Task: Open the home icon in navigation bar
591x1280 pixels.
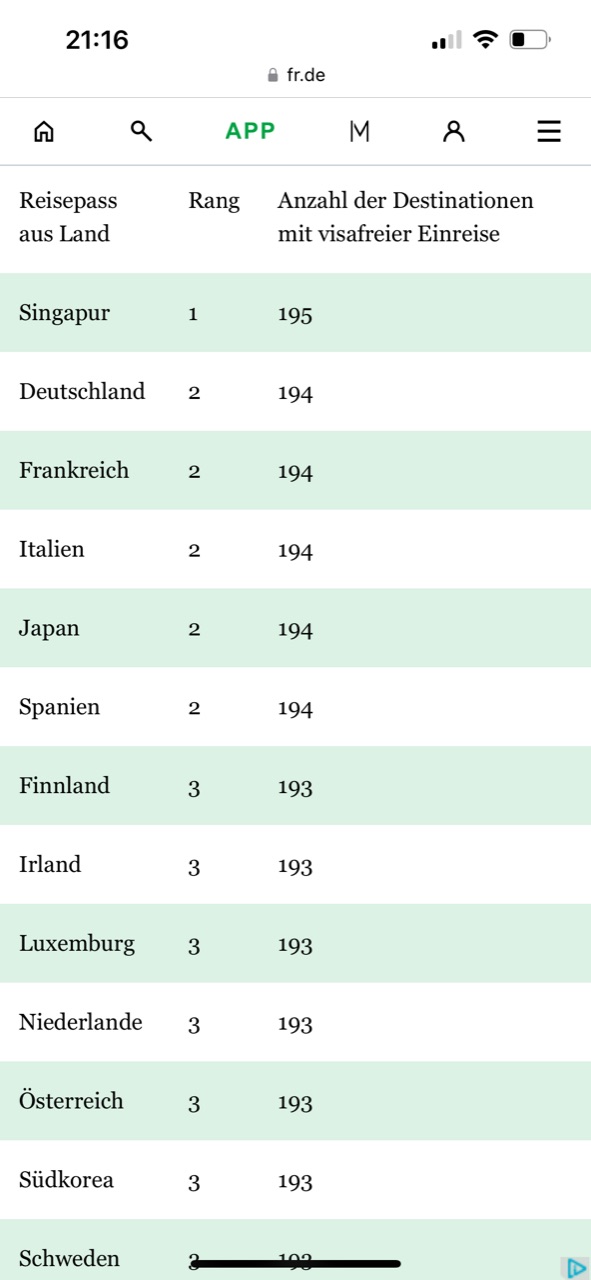Action: (43, 131)
